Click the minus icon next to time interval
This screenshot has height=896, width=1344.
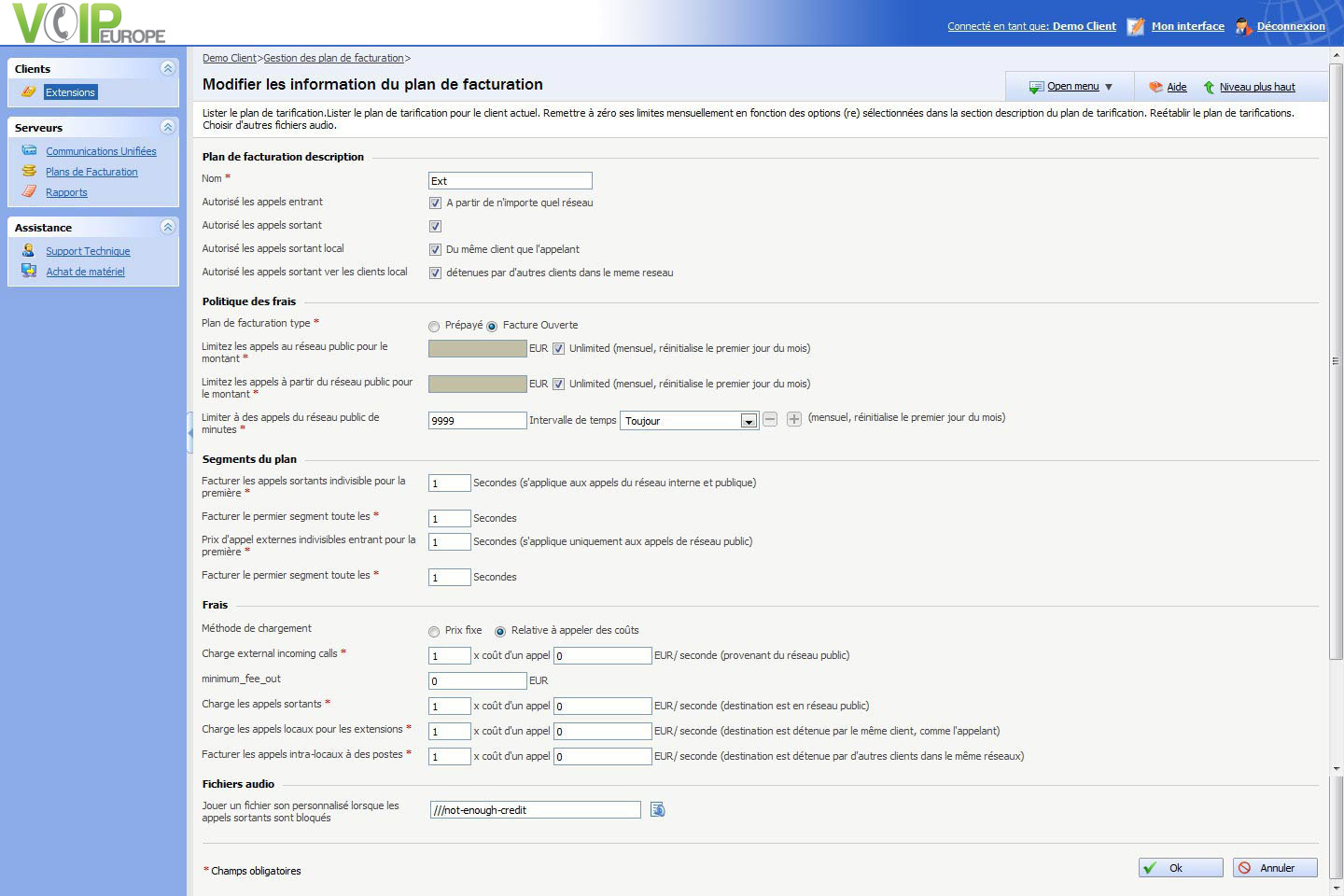click(x=770, y=420)
